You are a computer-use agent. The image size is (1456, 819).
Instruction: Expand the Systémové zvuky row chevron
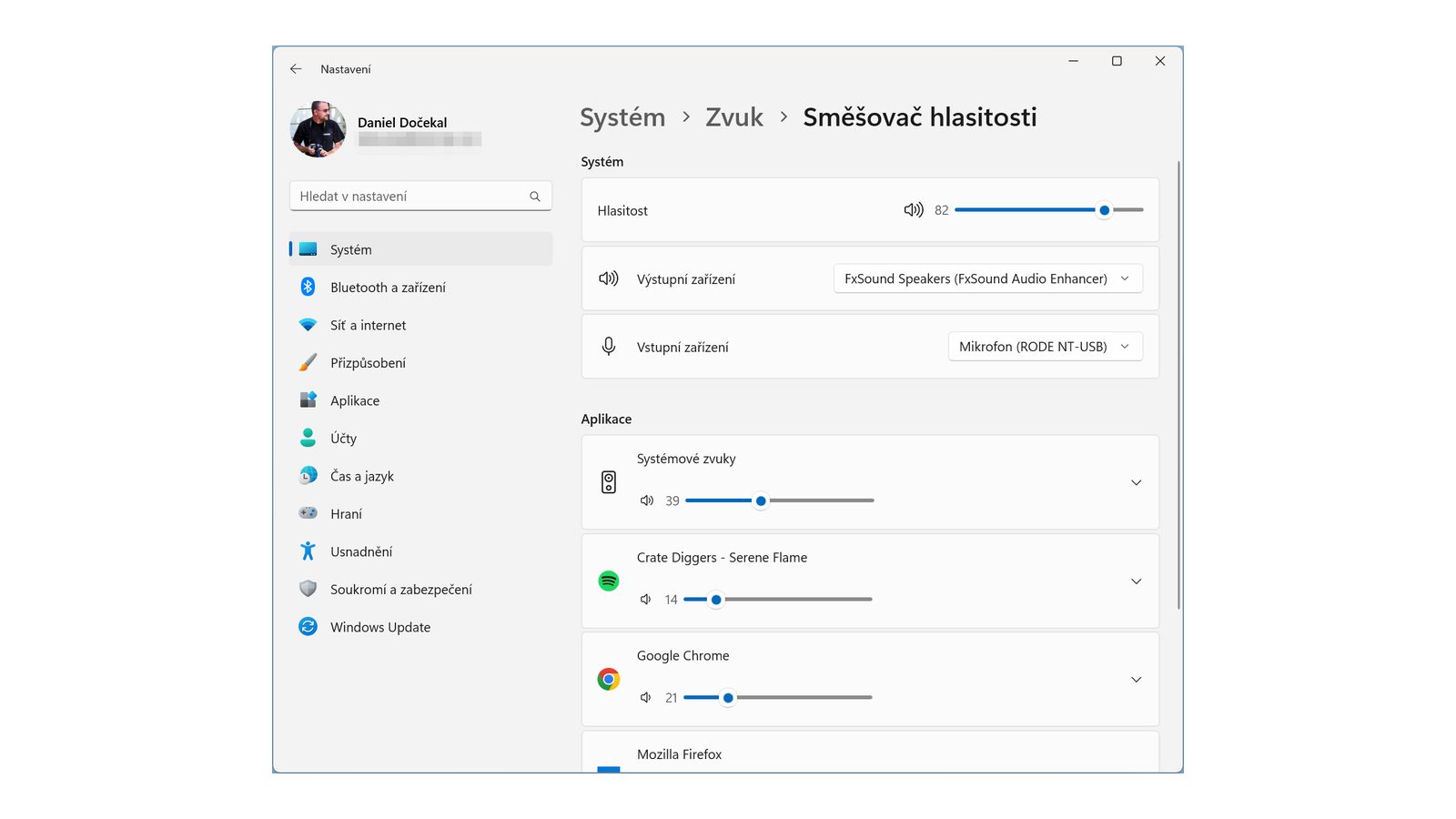(1136, 482)
